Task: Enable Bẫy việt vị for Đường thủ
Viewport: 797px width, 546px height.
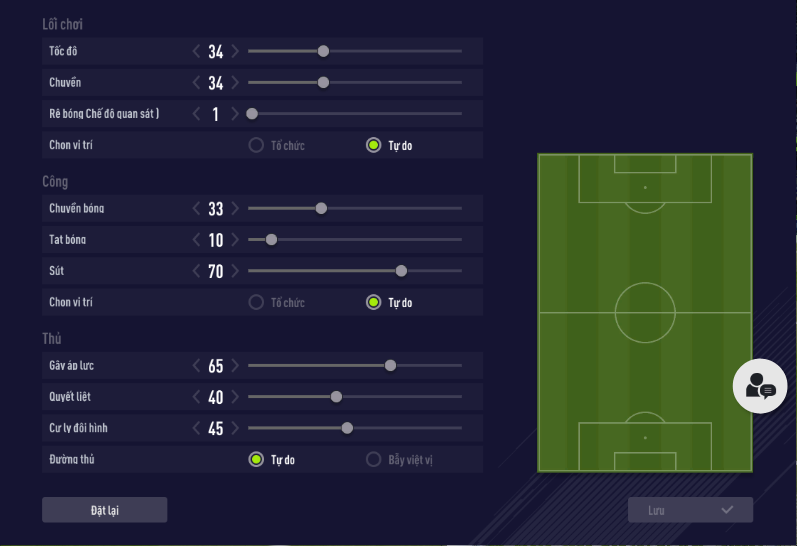Action: click(374, 460)
